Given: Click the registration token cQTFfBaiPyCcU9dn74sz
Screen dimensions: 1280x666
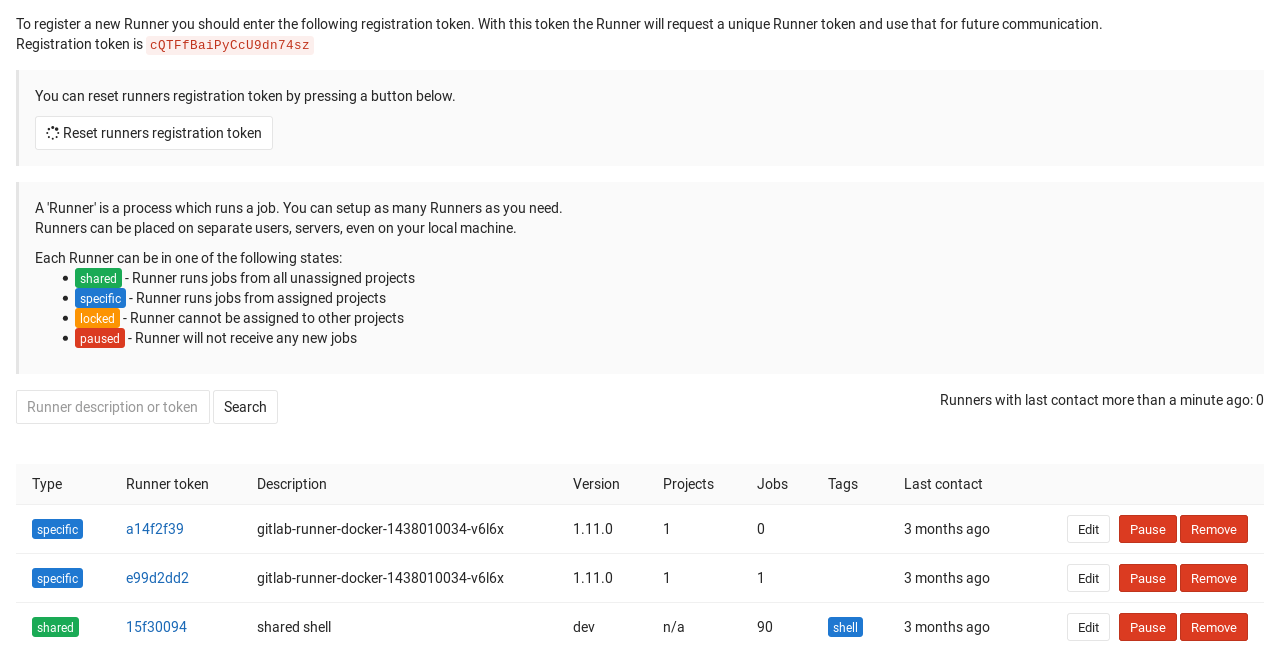Looking at the screenshot, I should pyautogui.click(x=230, y=44).
